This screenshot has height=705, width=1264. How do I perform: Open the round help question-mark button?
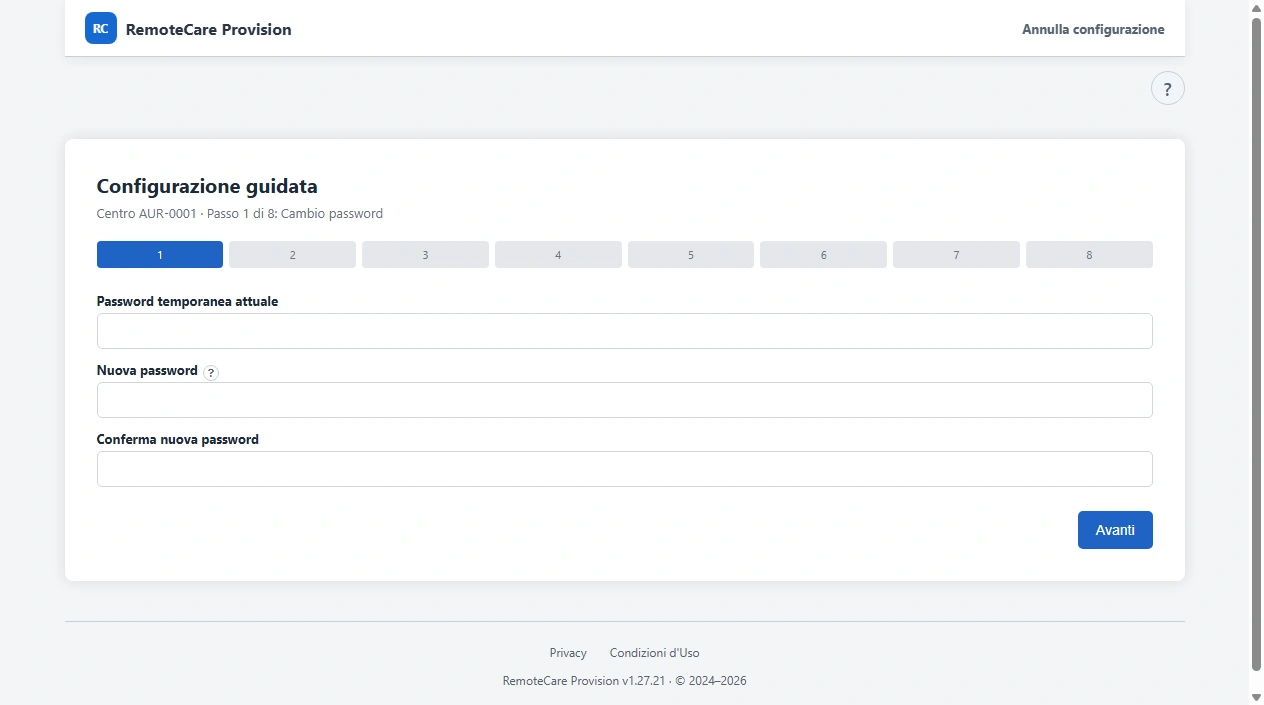click(1168, 89)
